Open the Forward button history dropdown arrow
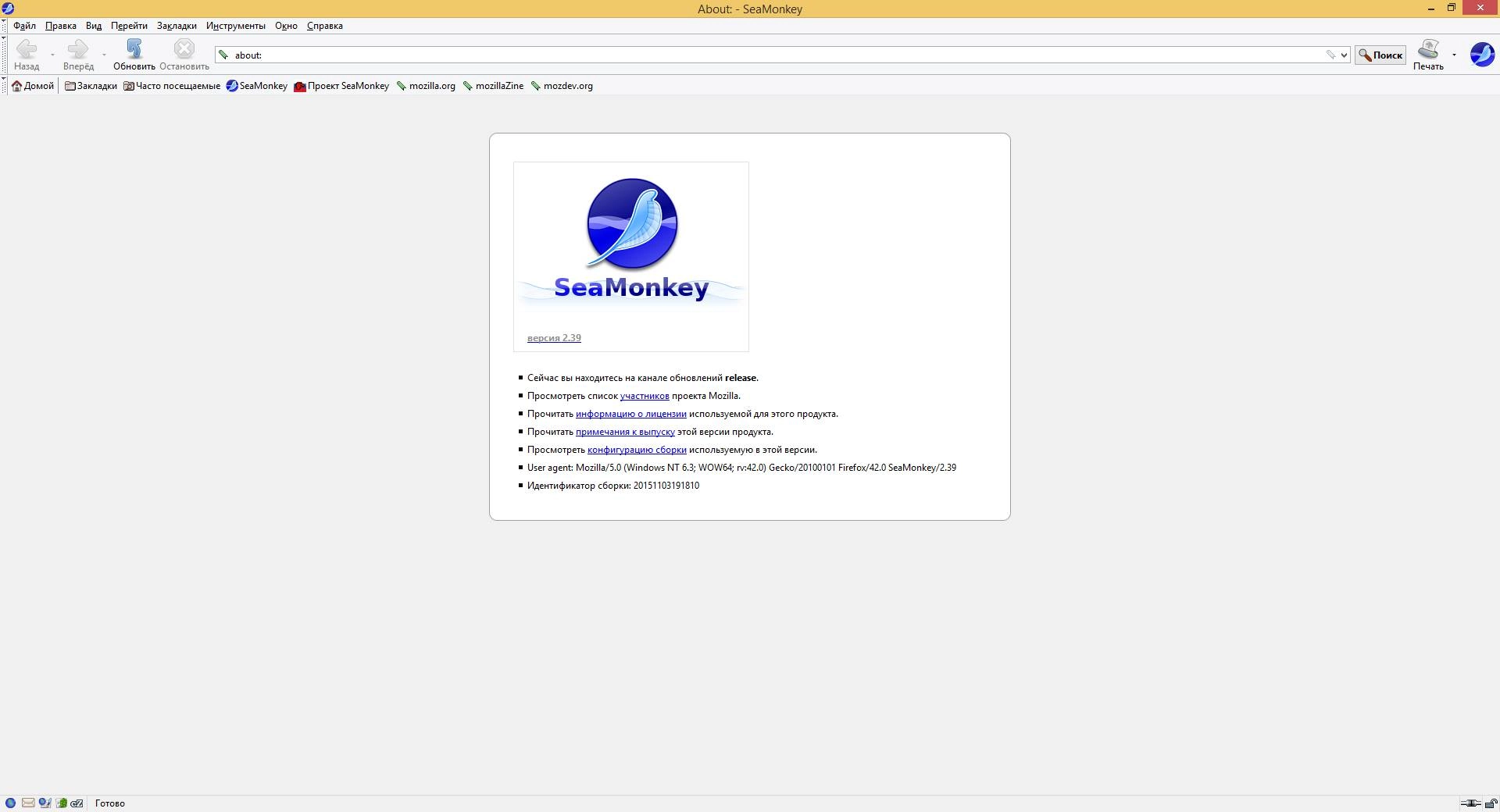Image resolution: width=1500 pixels, height=812 pixels. 104,55
